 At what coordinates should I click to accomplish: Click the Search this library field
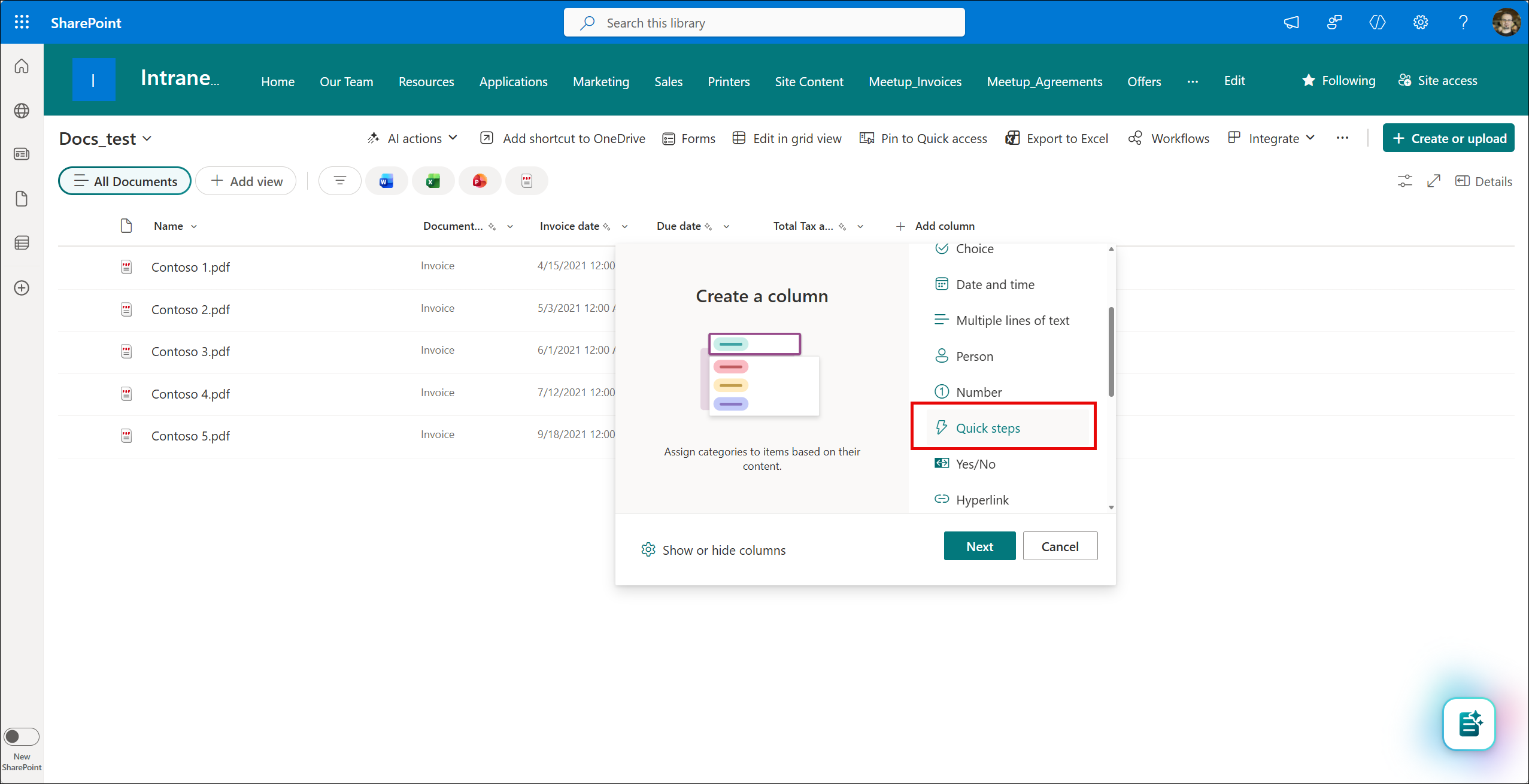coord(764,23)
